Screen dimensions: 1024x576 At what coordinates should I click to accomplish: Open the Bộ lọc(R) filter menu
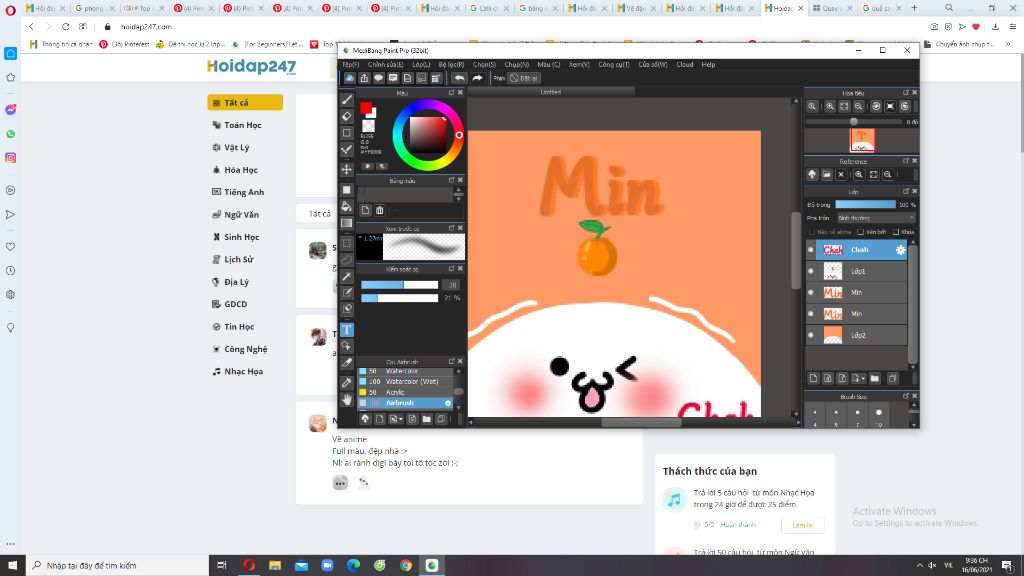pyautogui.click(x=451, y=64)
